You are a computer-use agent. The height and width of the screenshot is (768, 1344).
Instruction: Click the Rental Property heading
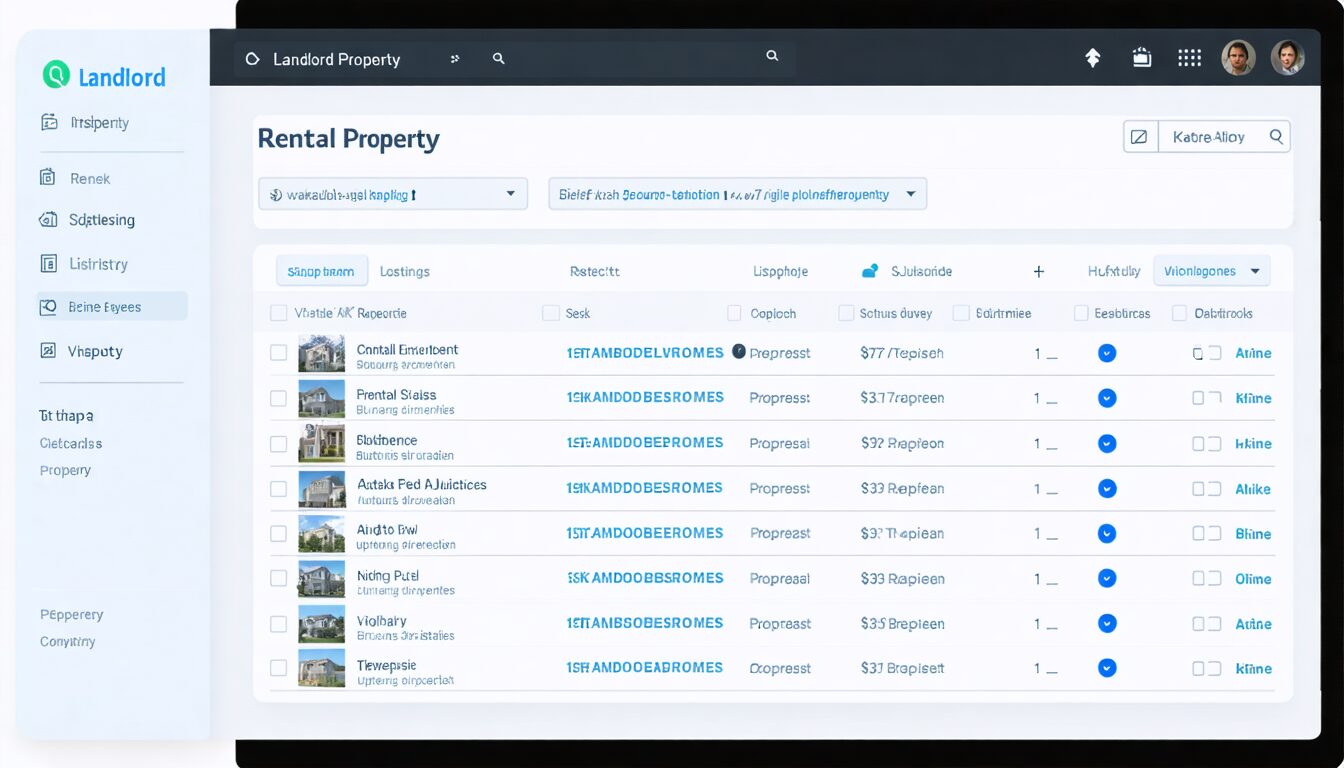pyautogui.click(x=348, y=138)
